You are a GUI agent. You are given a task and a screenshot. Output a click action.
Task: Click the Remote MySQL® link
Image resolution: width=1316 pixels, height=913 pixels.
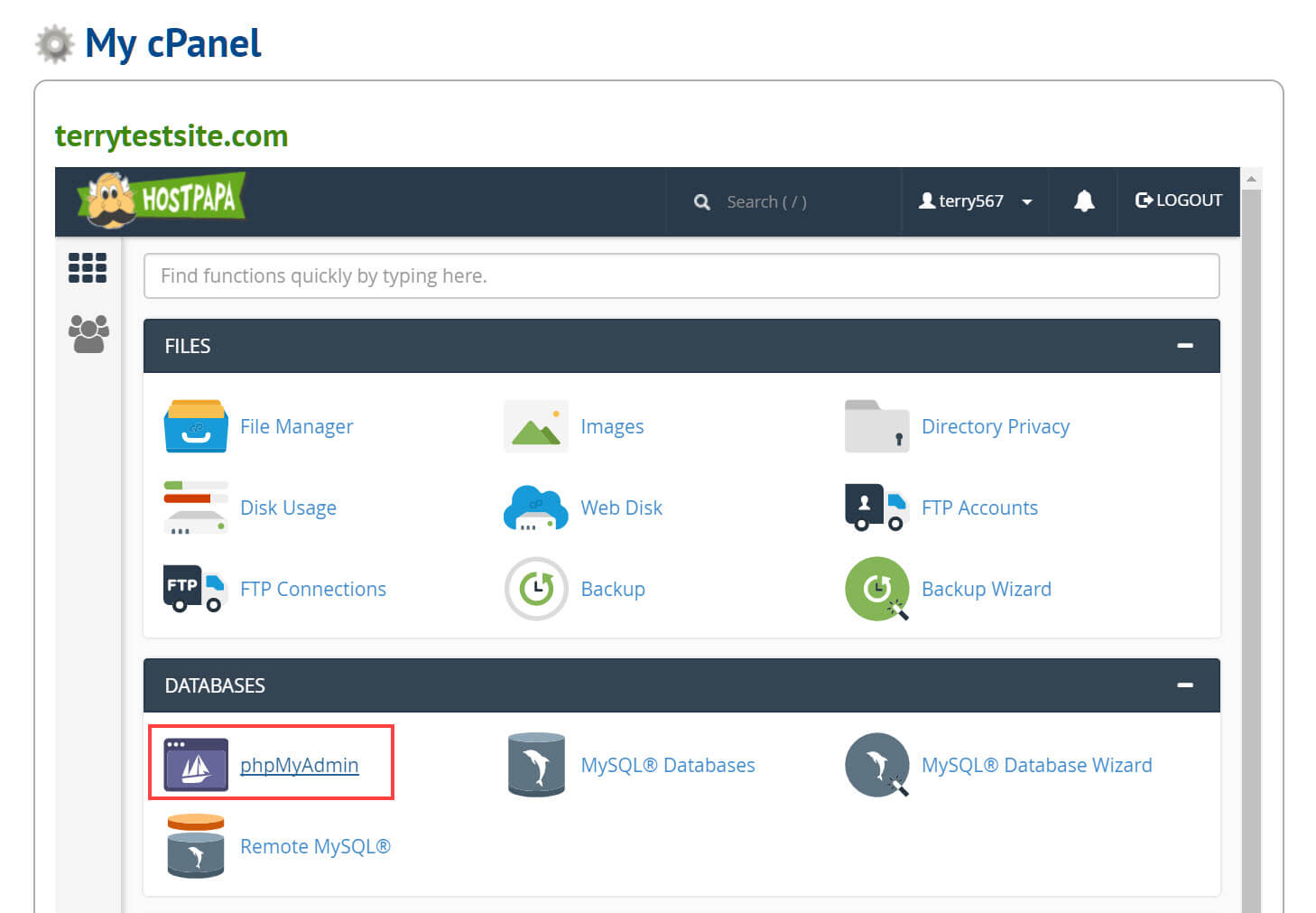315,846
